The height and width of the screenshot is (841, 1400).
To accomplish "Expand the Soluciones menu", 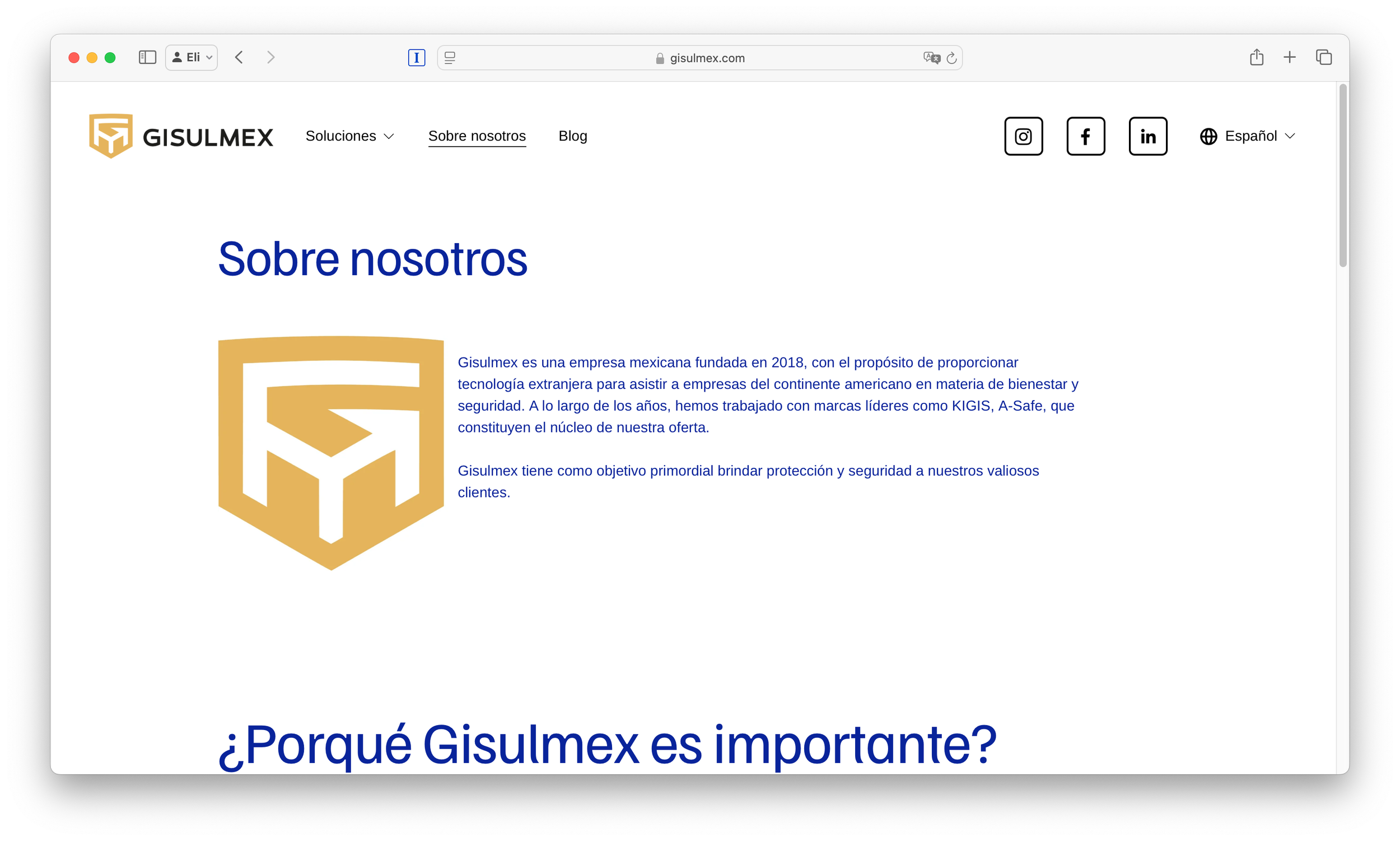I will [349, 136].
